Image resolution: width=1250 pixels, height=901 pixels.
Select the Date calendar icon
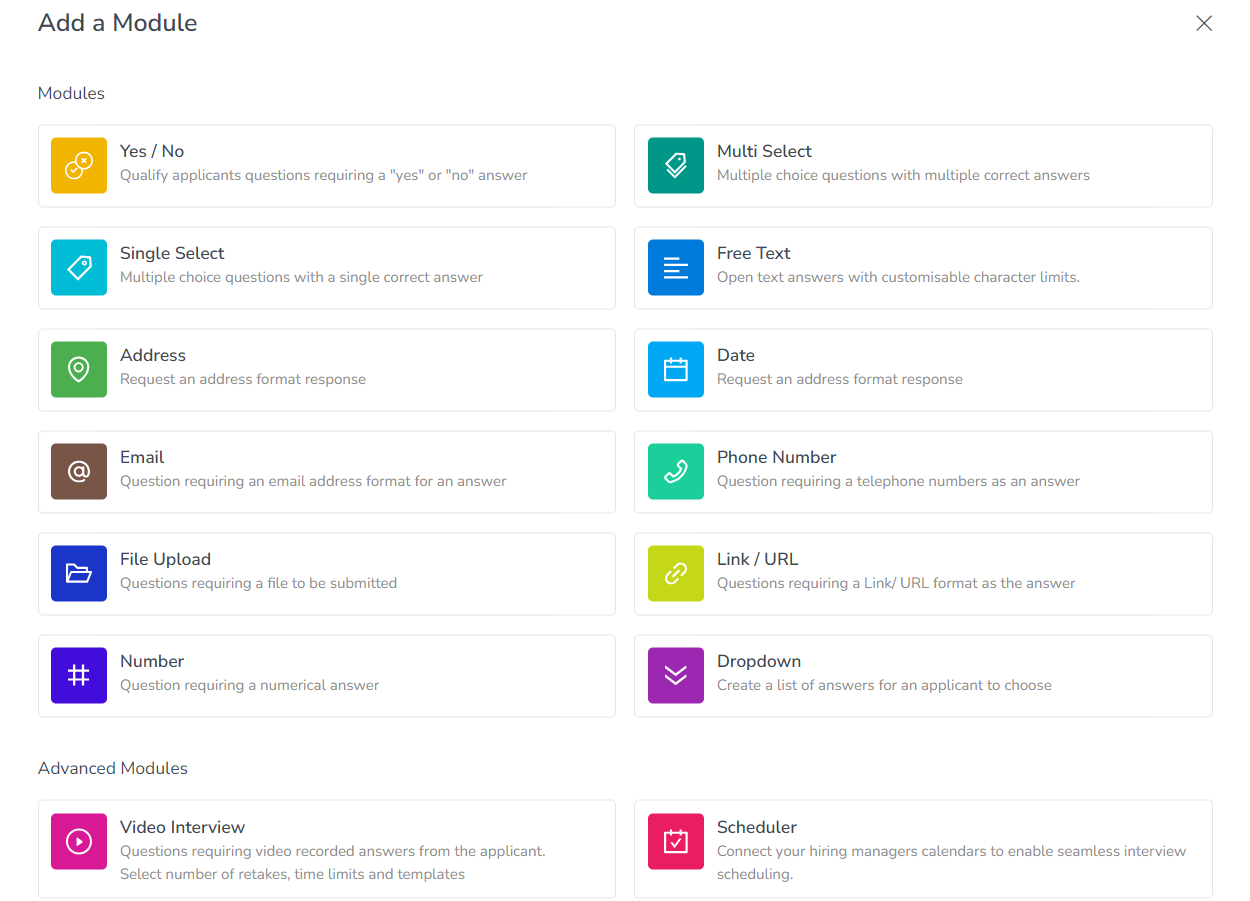click(x=676, y=370)
